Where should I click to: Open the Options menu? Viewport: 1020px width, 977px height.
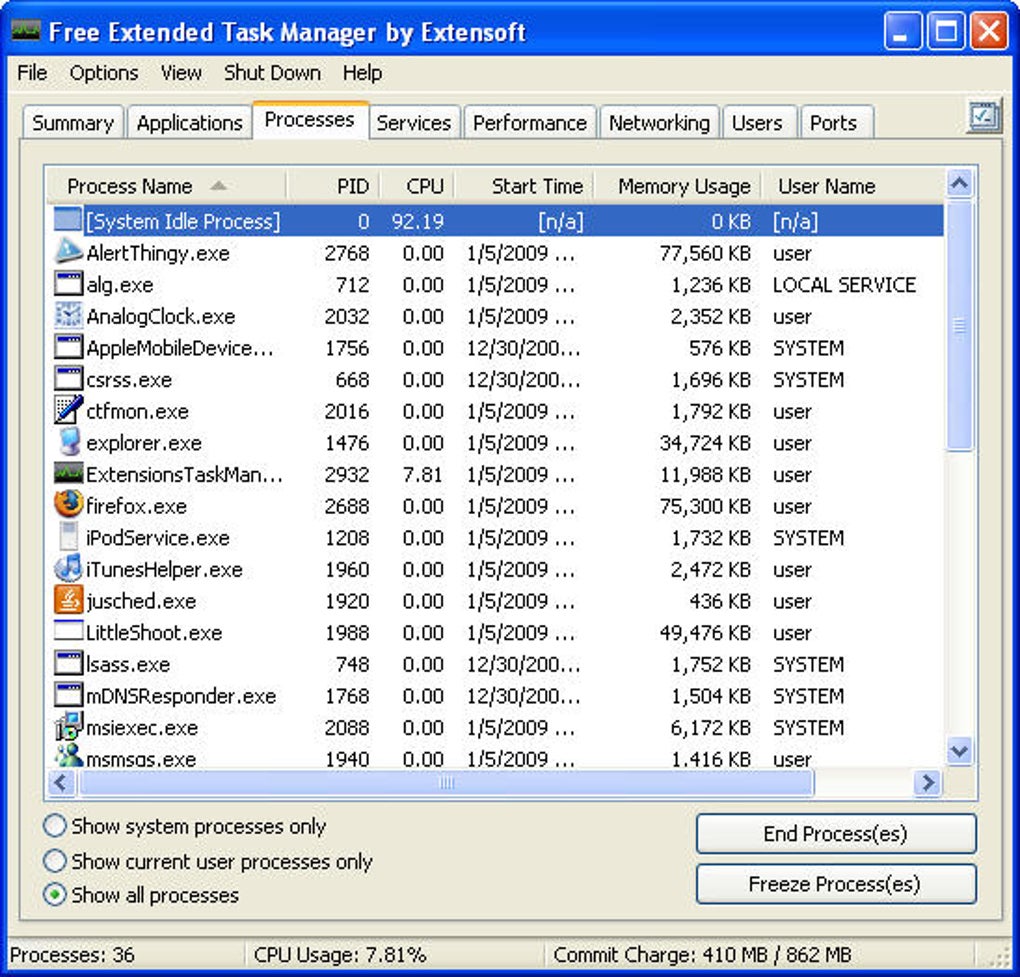(104, 73)
